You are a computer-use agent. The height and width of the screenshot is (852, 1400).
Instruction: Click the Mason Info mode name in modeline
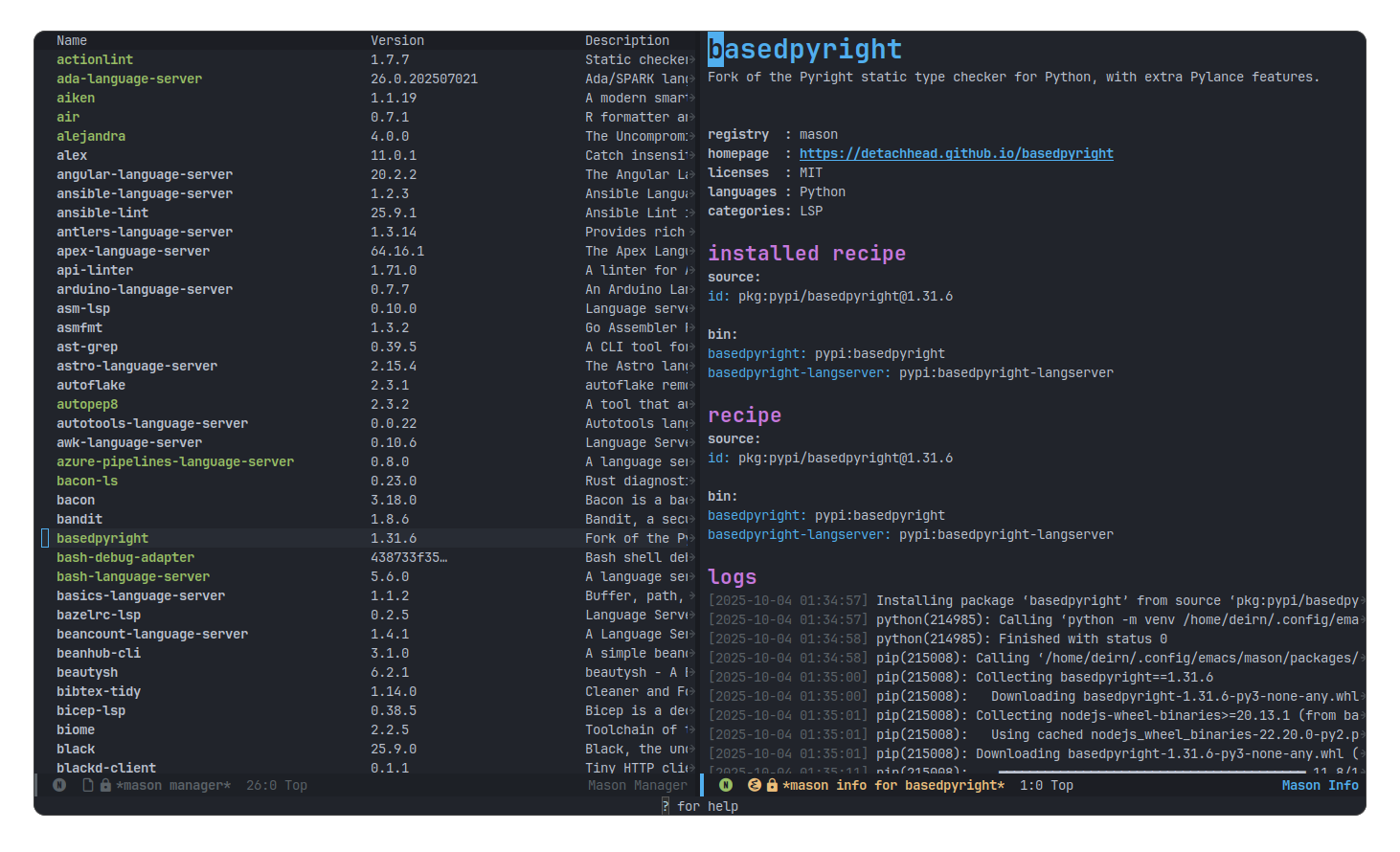1321,785
